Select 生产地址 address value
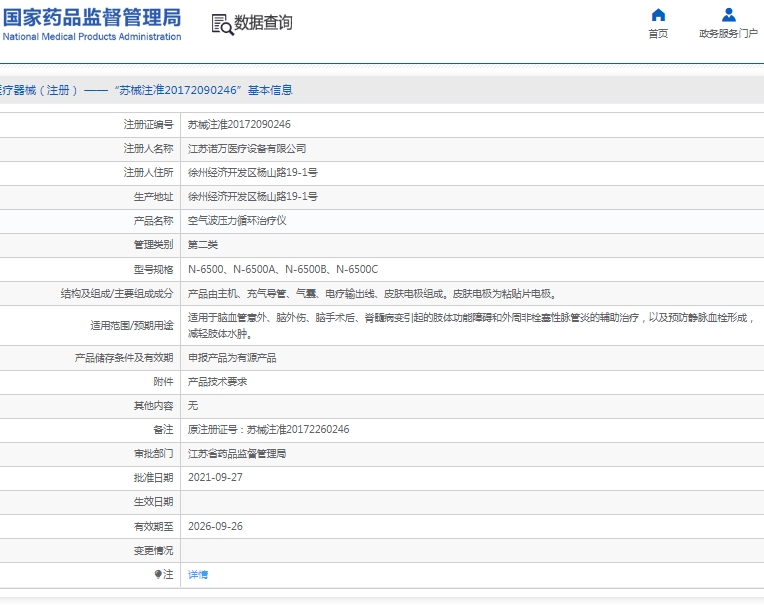The image size is (764, 605). click(x=253, y=197)
